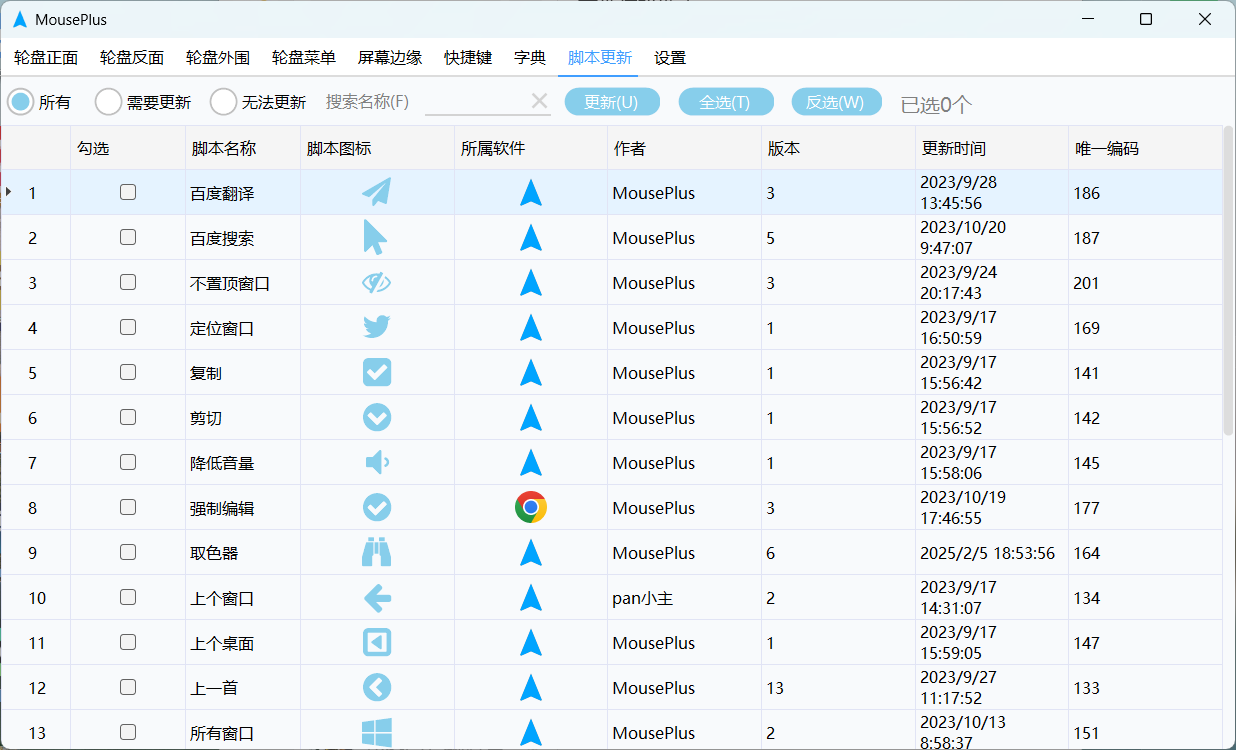This screenshot has width=1236, height=750.
Task: Click the Chrome icon in 强制编辑 row
Action: (531, 508)
